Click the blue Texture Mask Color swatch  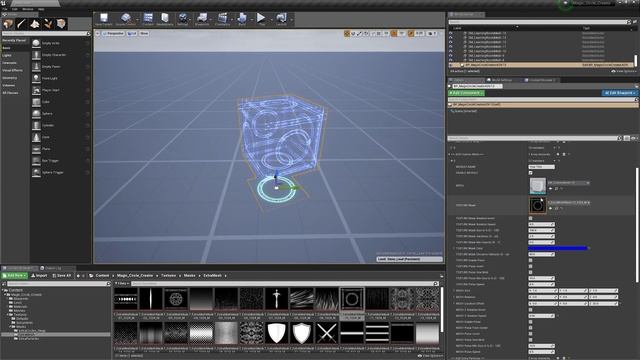pyautogui.click(x=558, y=248)
